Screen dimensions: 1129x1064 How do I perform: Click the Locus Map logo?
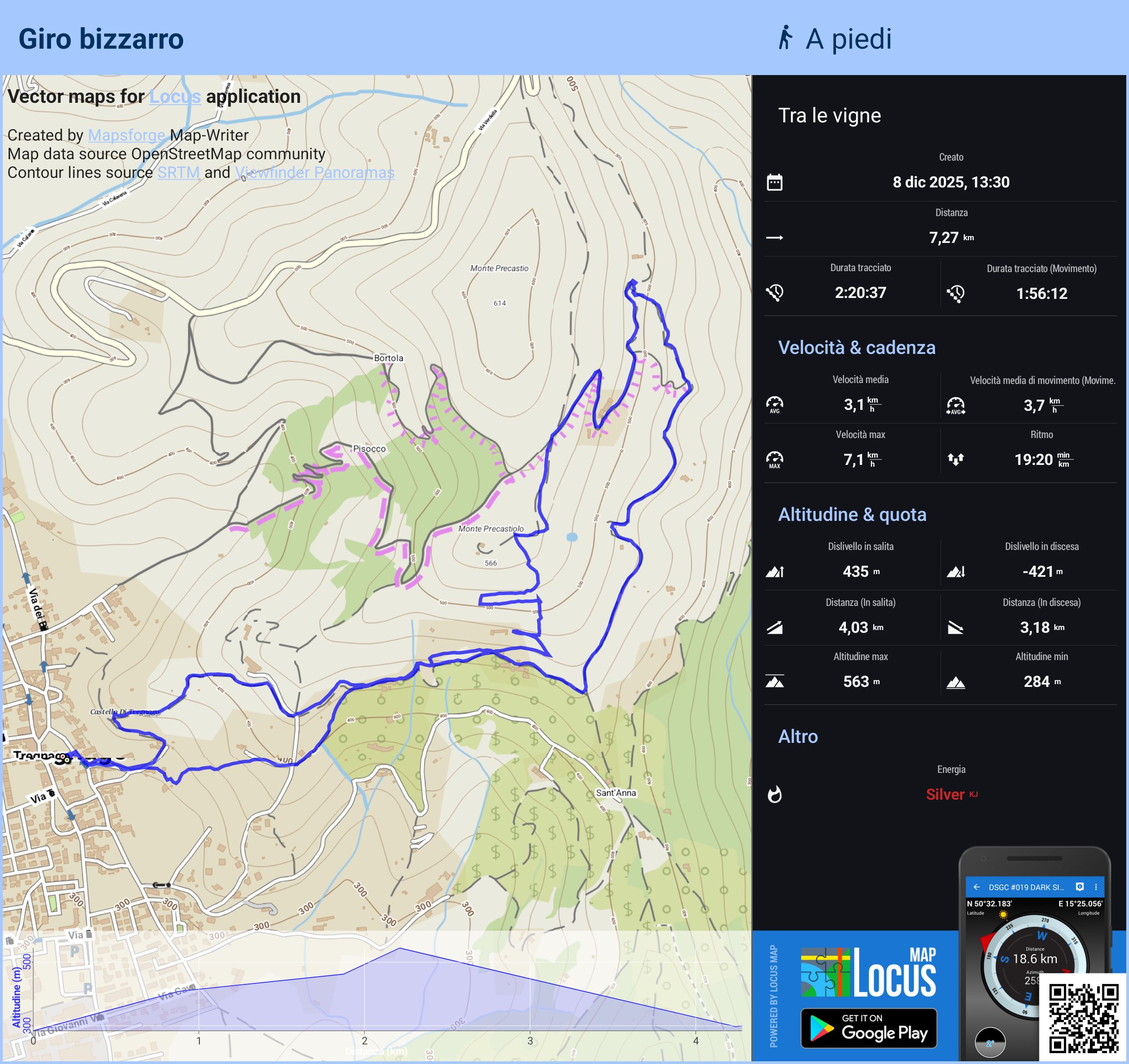[x=868, y=972]
